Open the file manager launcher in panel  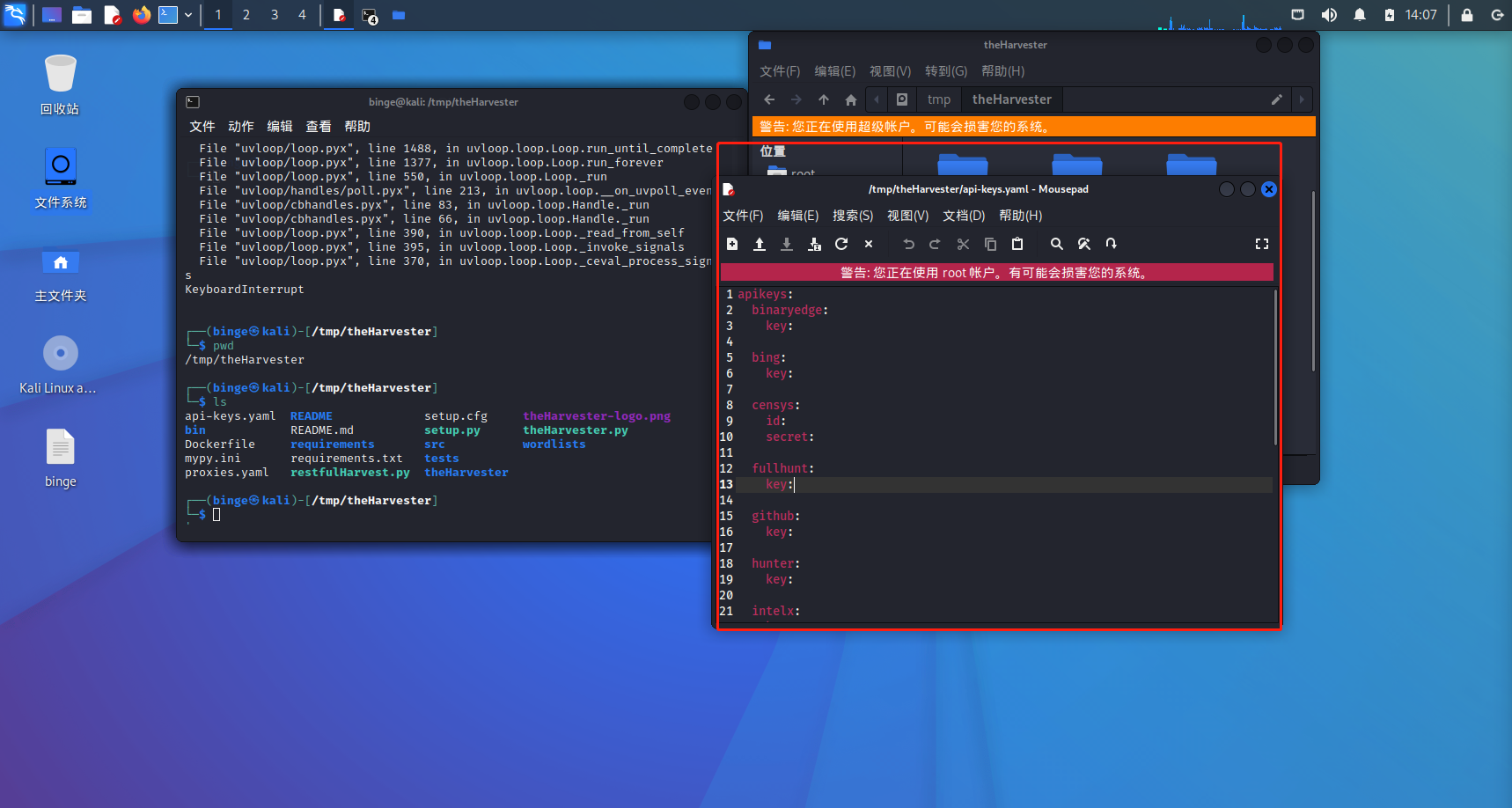(x=82, y=14)
